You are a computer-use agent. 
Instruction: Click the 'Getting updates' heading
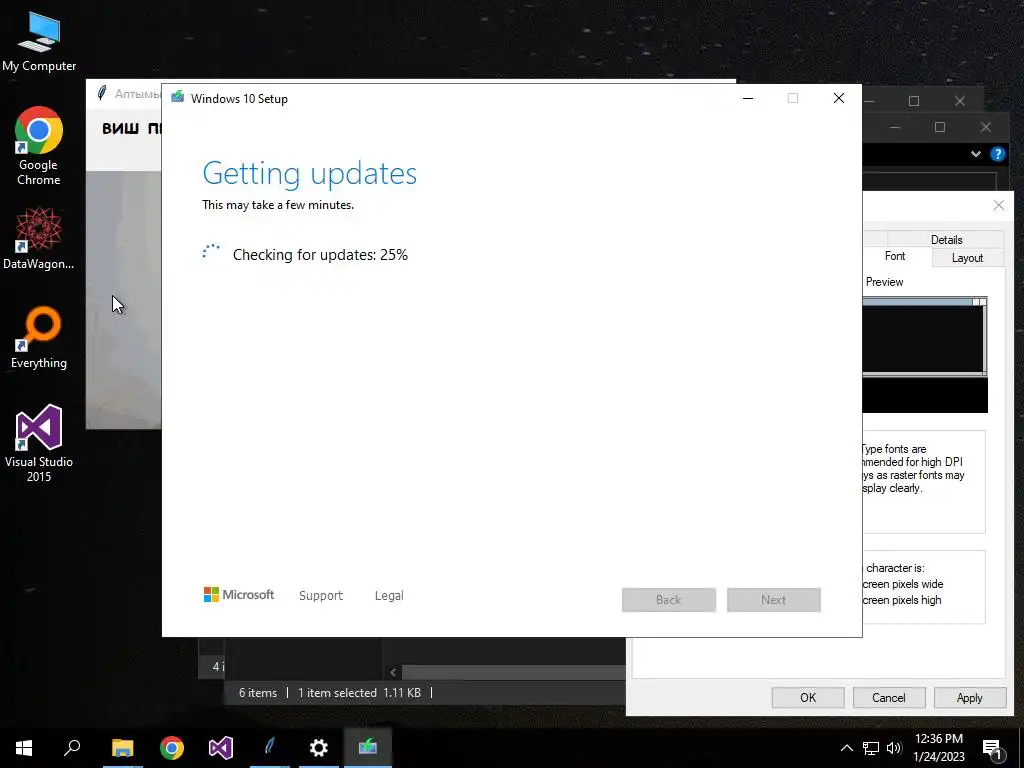[x=310, y=174]
